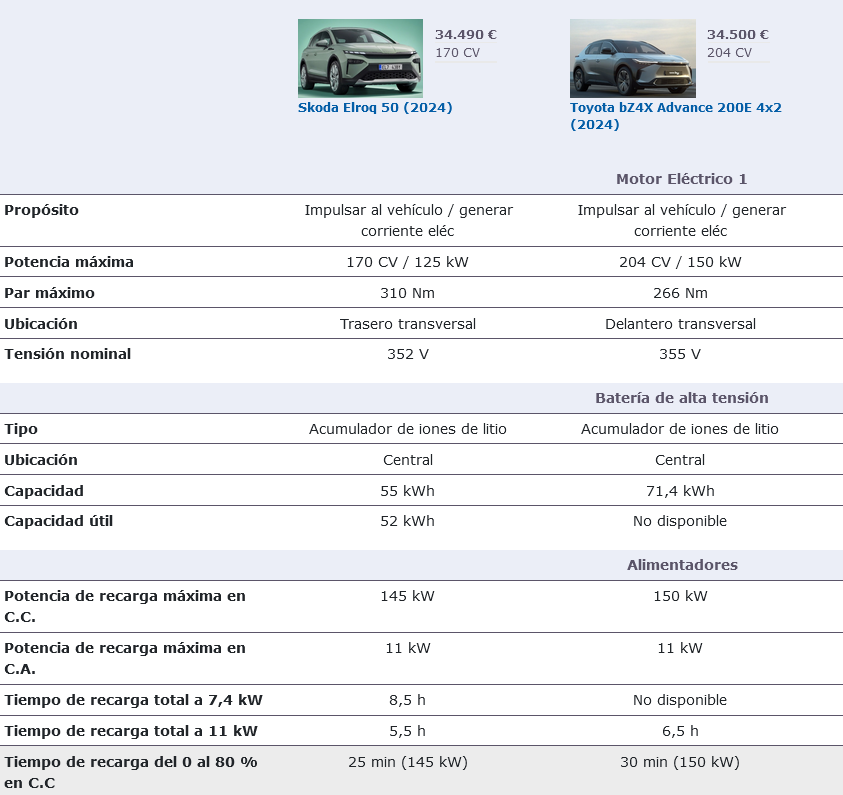Select the Toyota price 34.500 €
The image size is (843, 795).
point(738,34)
